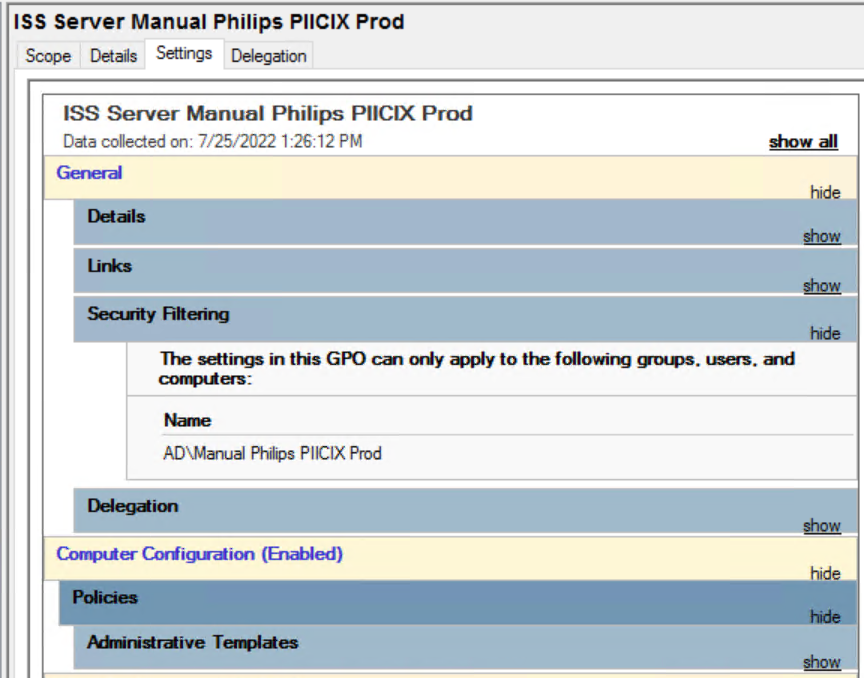Viewport: 864px width, 678px height.
Task: Select 'AD\Manual Philips PIICIX Prod' entry
Action: click(272, 453)
